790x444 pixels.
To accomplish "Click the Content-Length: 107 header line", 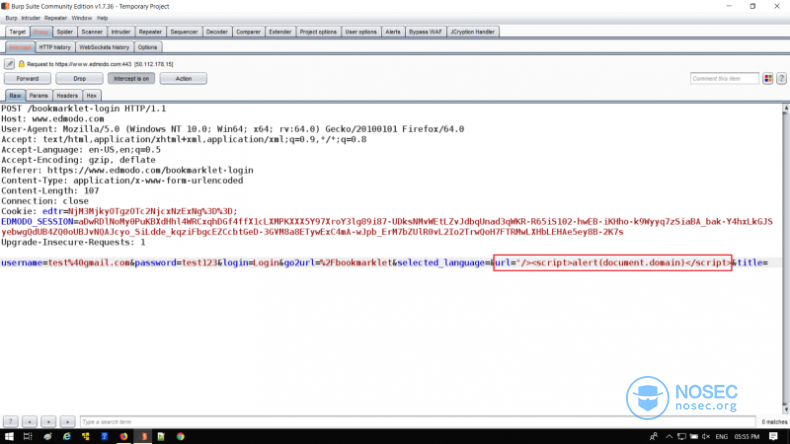I will point(50,191).
